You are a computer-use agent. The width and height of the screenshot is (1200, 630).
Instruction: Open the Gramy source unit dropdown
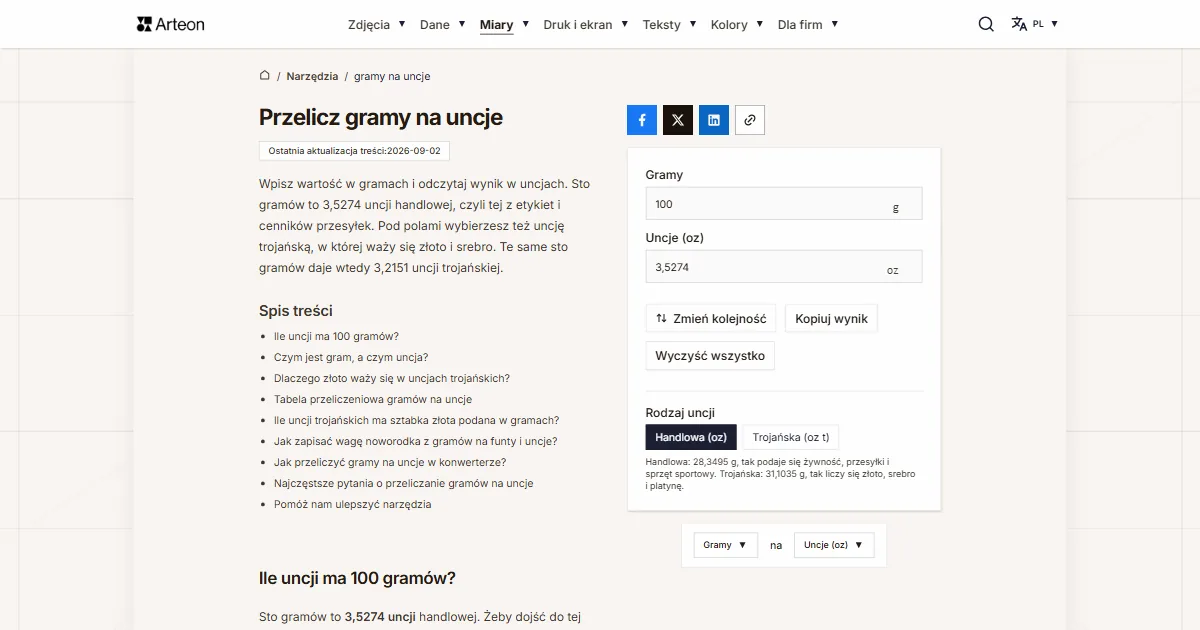pyautogui.click(x=726, y=545)
